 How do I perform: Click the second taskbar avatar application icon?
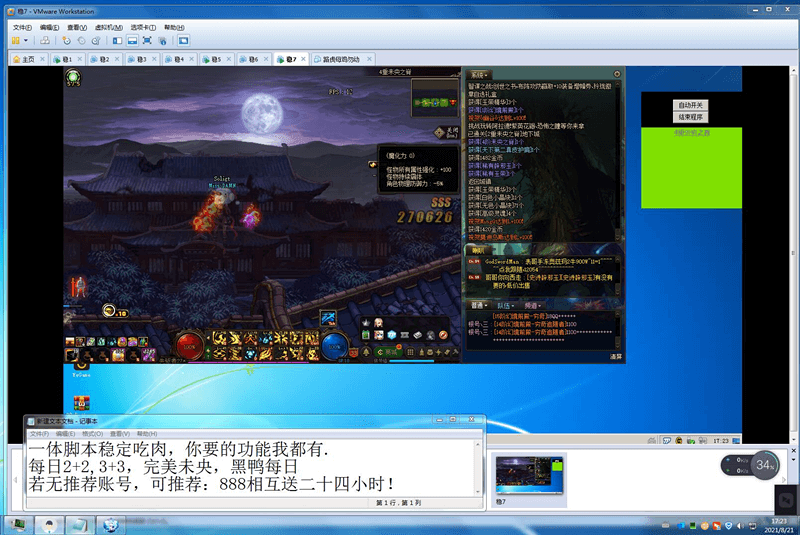[49, 525]
